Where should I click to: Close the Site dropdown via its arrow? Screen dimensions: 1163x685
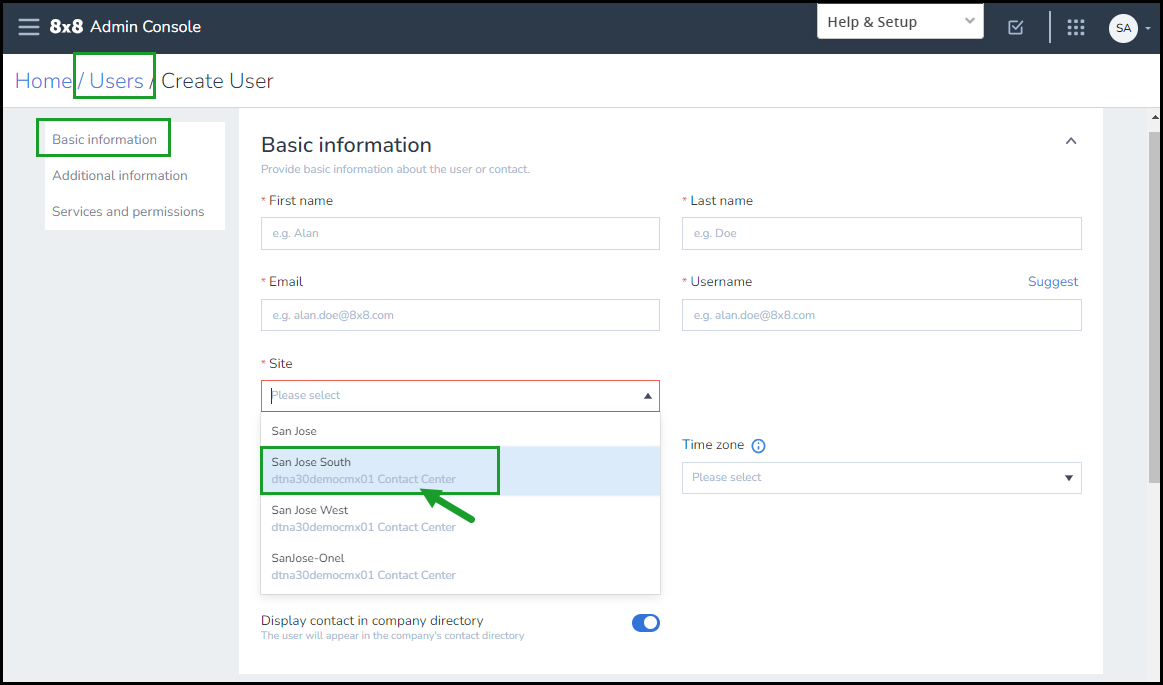pyautogui.click(x=648, y=396)
